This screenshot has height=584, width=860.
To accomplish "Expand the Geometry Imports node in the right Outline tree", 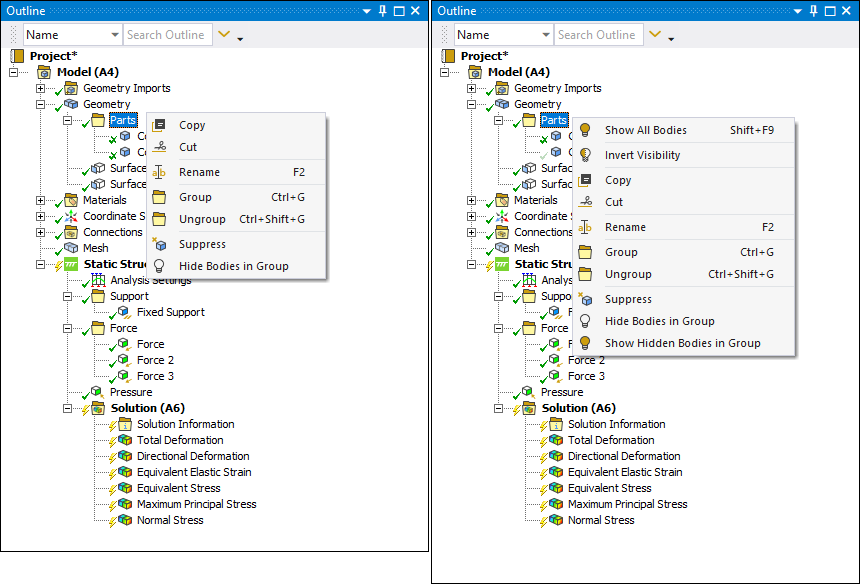I will tap(473, 88).
